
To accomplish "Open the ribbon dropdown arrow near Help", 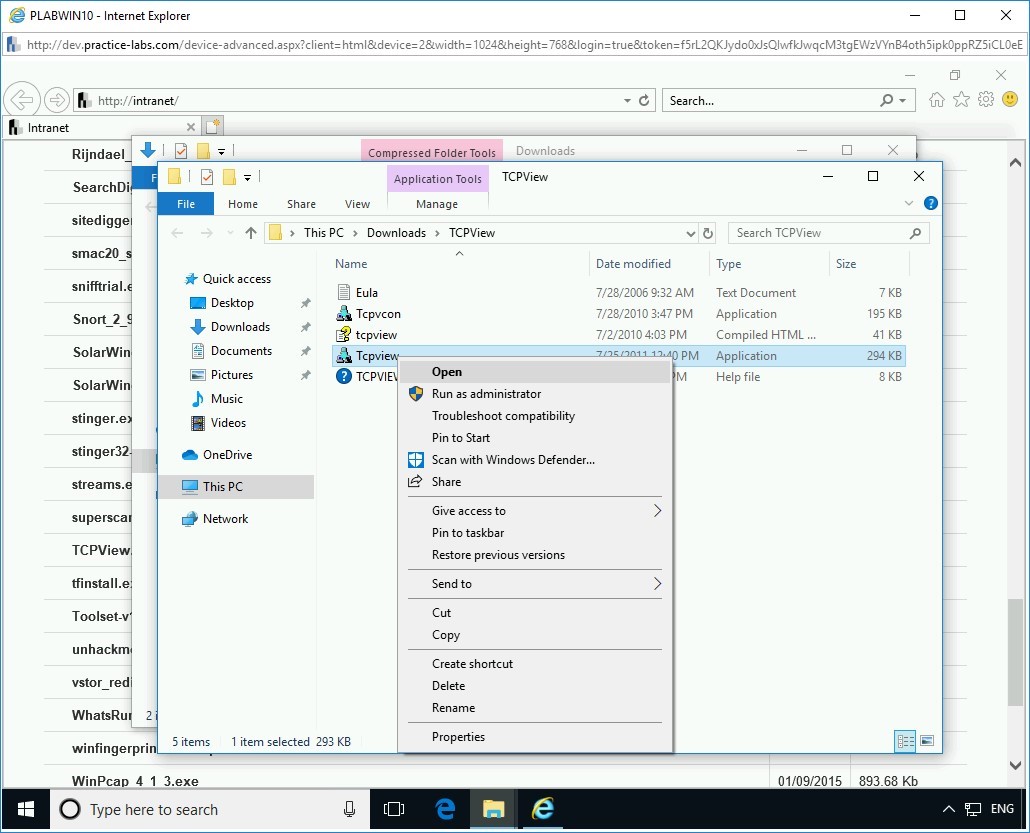I will [908, 203].
